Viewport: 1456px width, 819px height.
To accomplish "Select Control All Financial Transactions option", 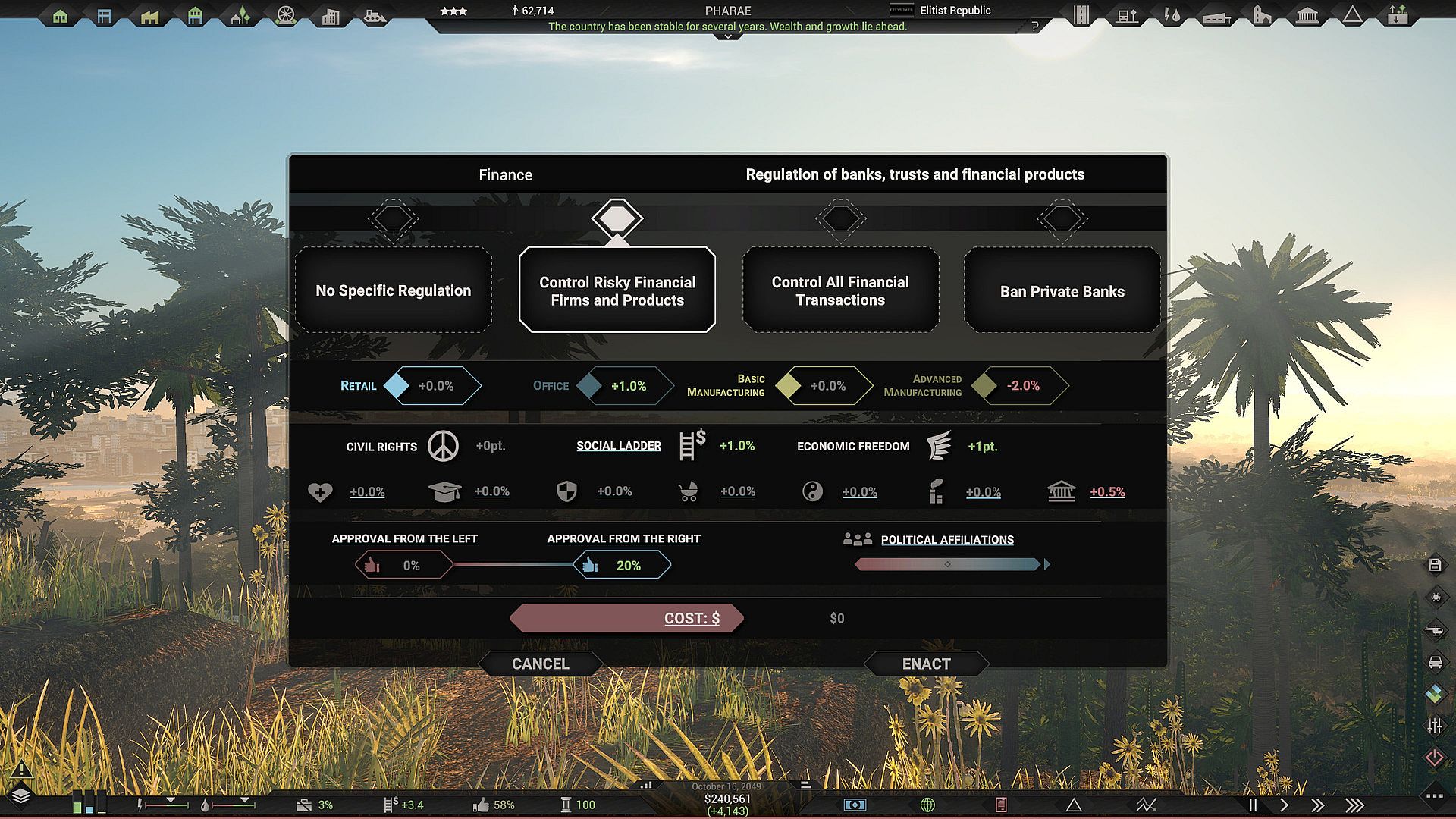I will (840, 290).
